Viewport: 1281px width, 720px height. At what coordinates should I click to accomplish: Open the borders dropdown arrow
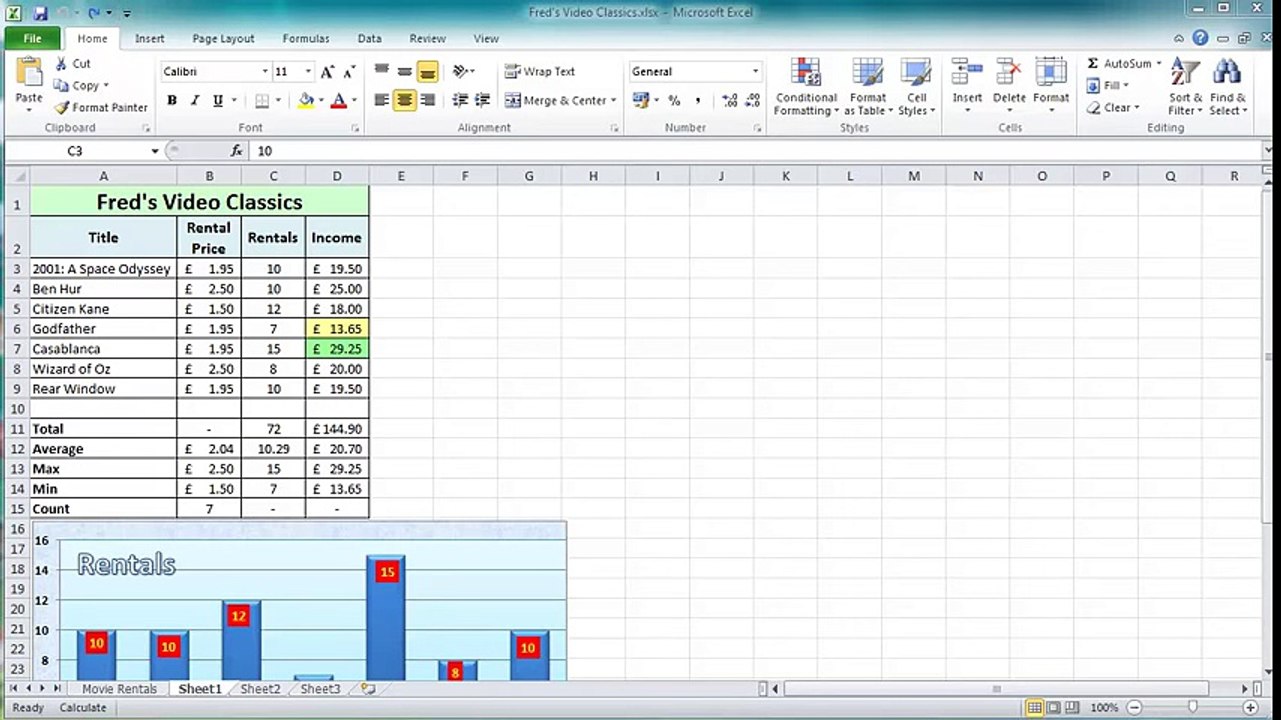[278, 100]
